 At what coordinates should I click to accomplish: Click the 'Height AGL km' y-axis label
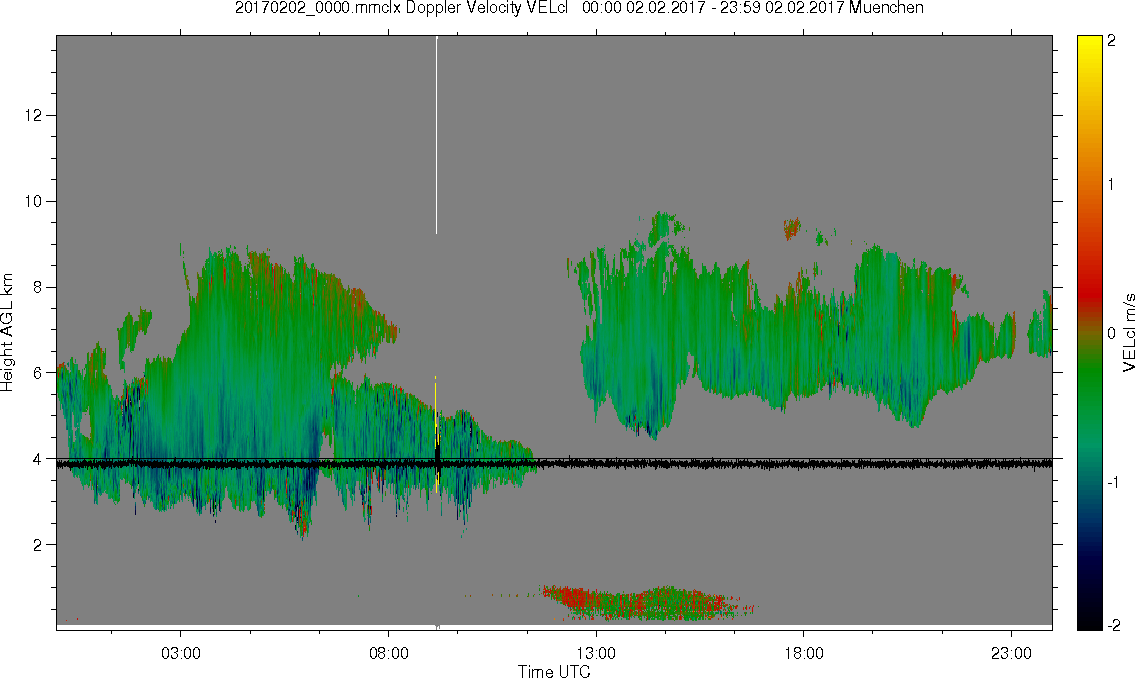(x=7, y=332)
